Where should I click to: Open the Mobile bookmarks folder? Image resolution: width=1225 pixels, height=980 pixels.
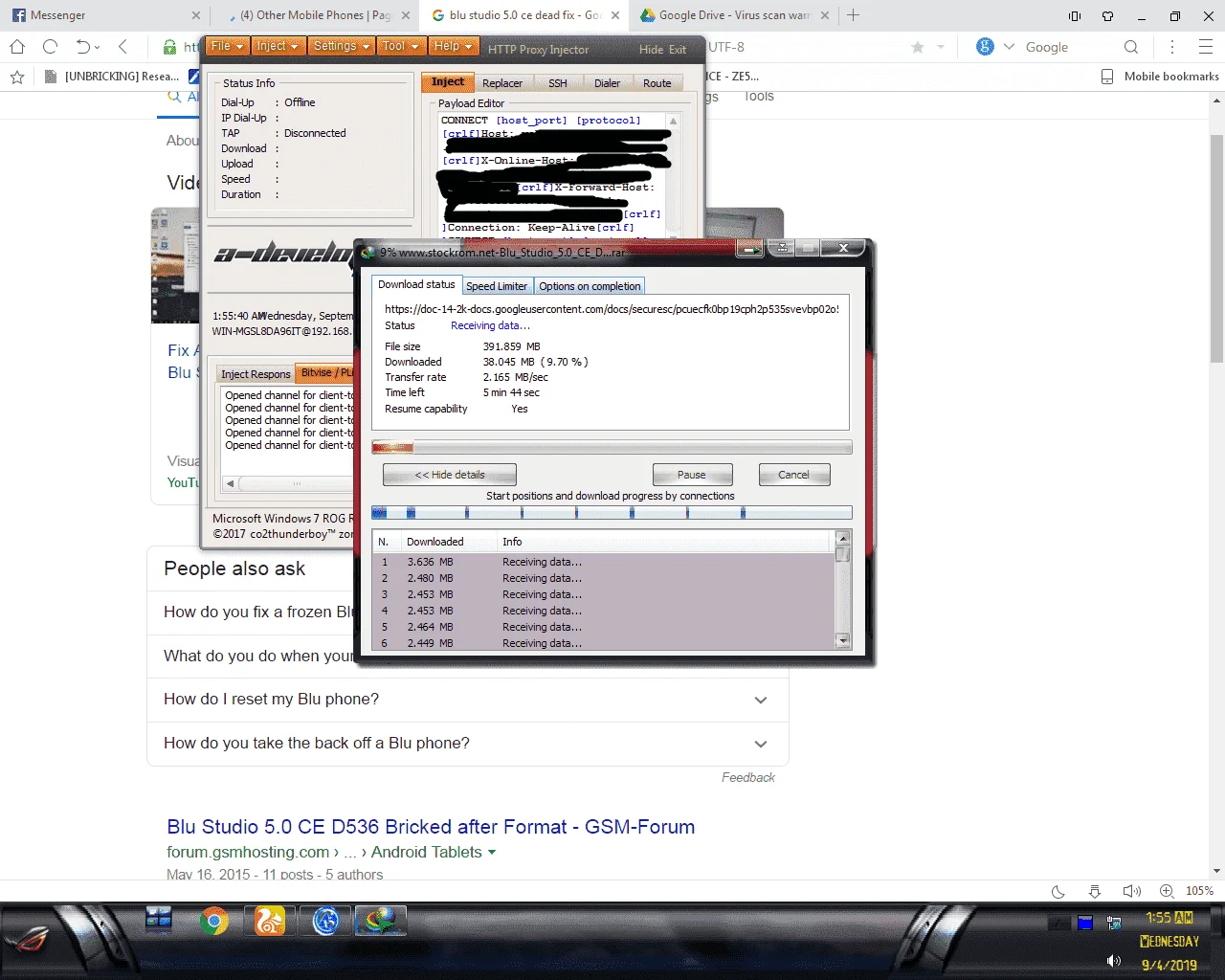tap(1160, 77)
